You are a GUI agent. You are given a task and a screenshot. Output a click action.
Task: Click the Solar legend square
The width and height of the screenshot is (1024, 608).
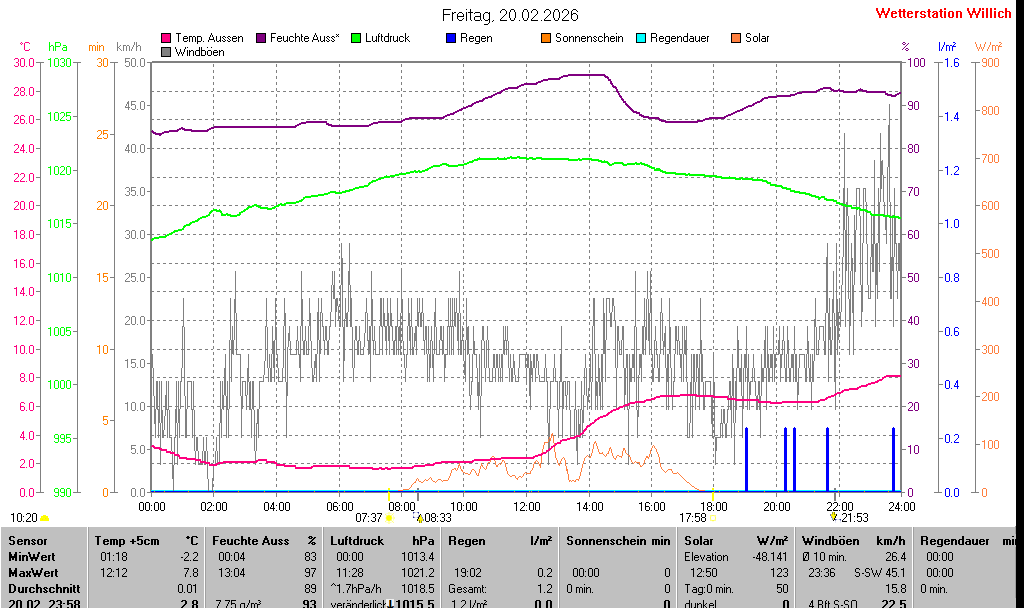click(736, 38)
